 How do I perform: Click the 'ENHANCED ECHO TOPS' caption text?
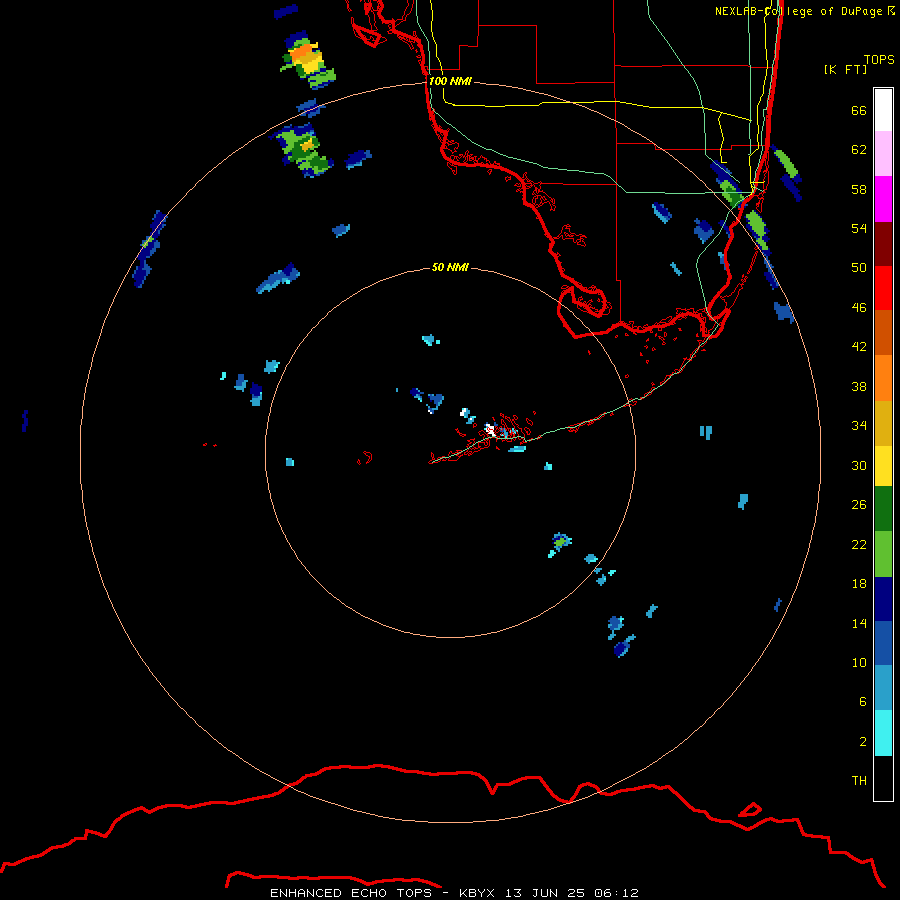pyautogui.click(x=351, y=893)
